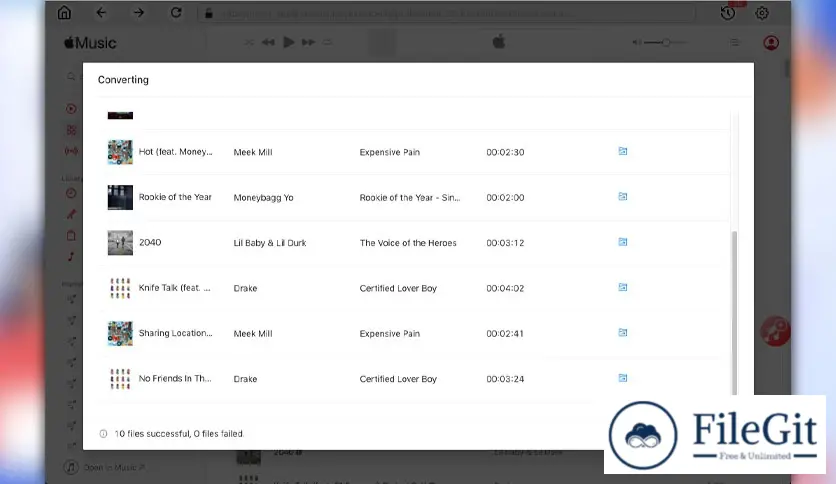The height and width of the screenshot is (484, 836).
Task: Open the conversion history icon
Action: (x=728, y=13)
